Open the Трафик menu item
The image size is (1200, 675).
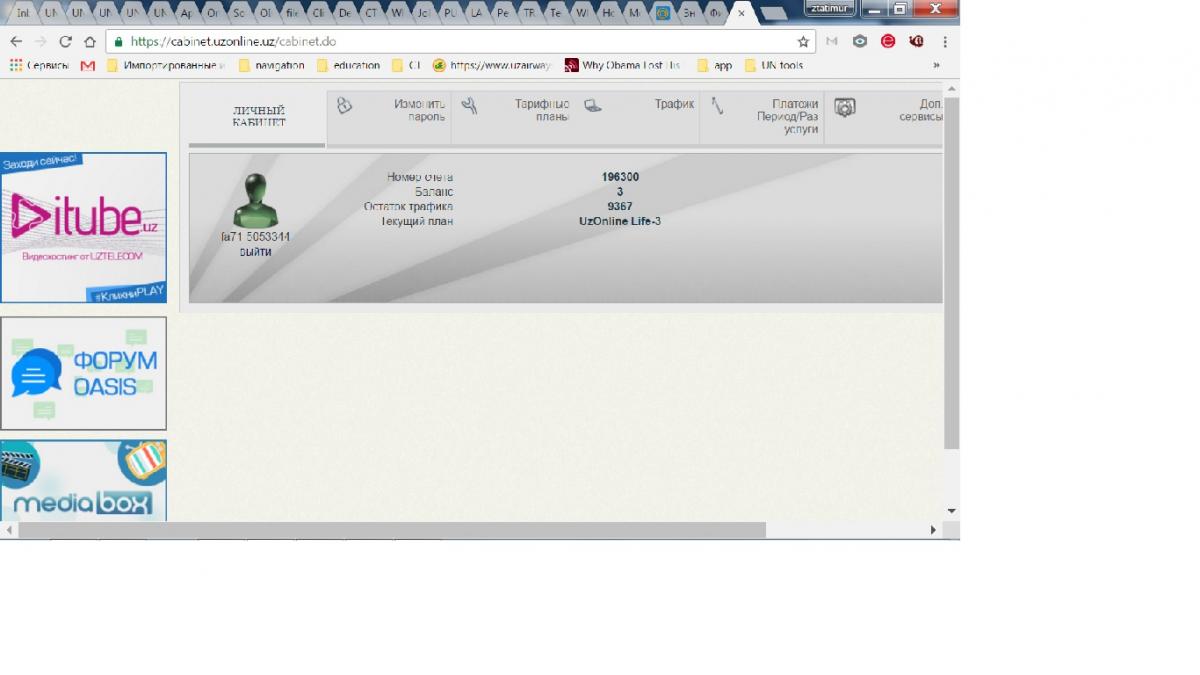click(x=674, y=104)
